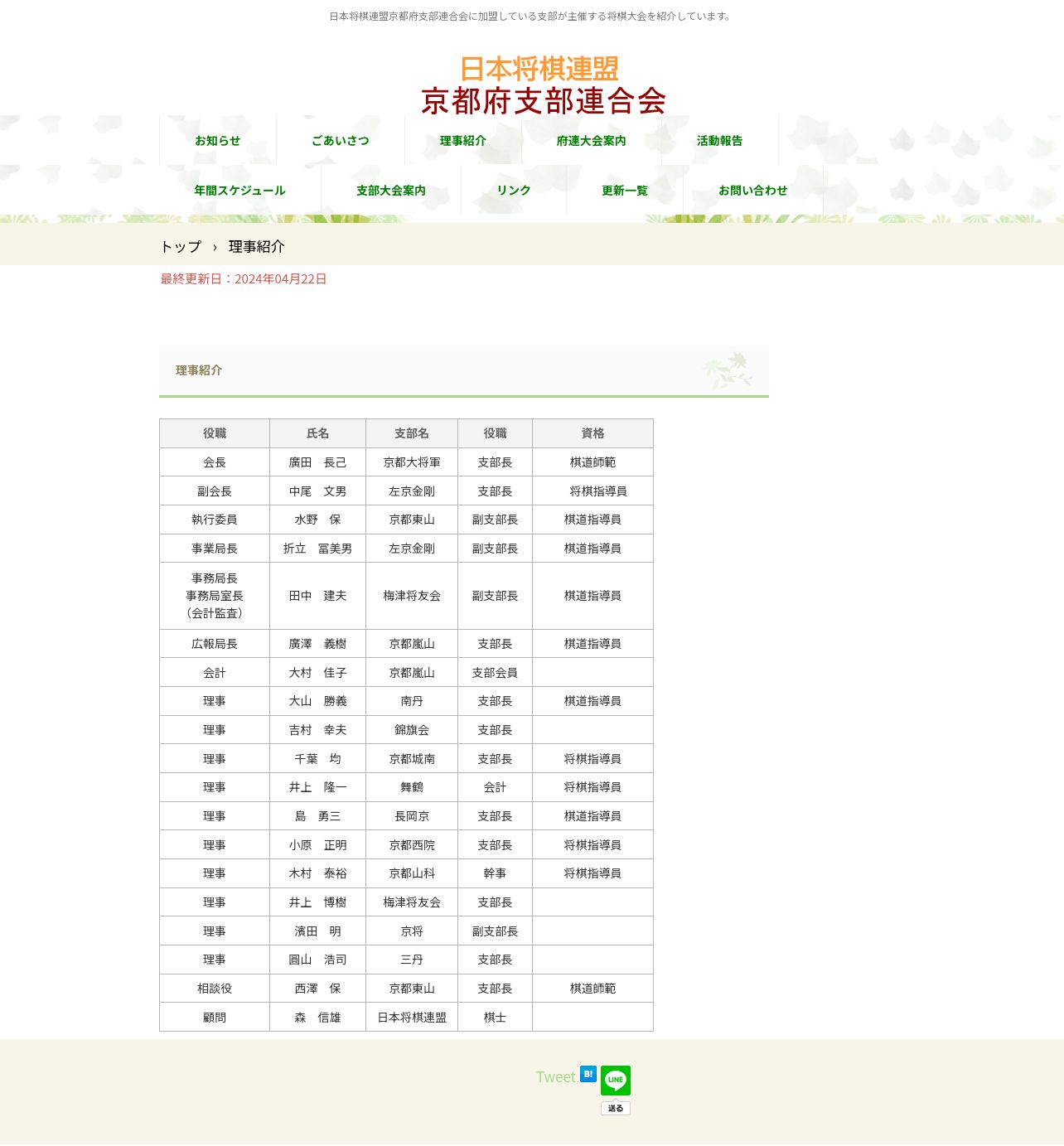Click the name 木村 泰裕

coord(317,873)
